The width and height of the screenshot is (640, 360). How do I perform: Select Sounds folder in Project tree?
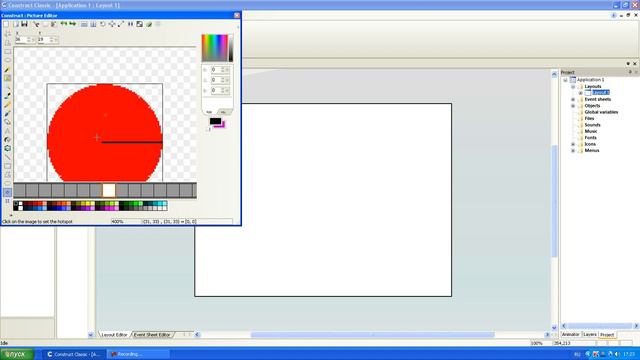(592, 125)
